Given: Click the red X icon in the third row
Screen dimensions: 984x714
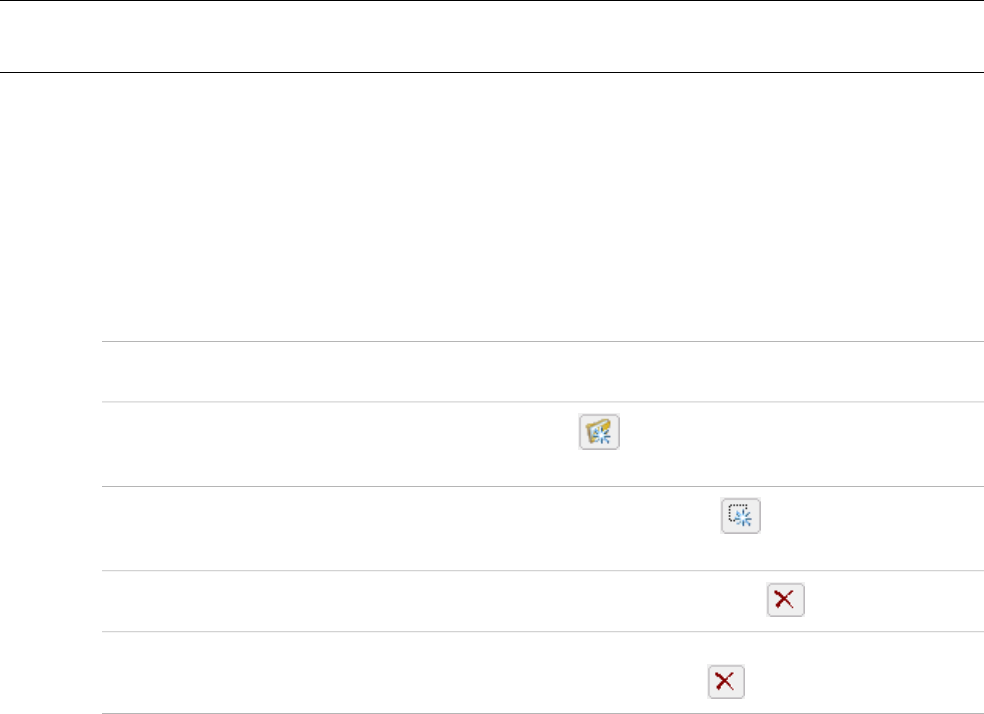Looking at the screenshot, I should click(x=786, y=600).
